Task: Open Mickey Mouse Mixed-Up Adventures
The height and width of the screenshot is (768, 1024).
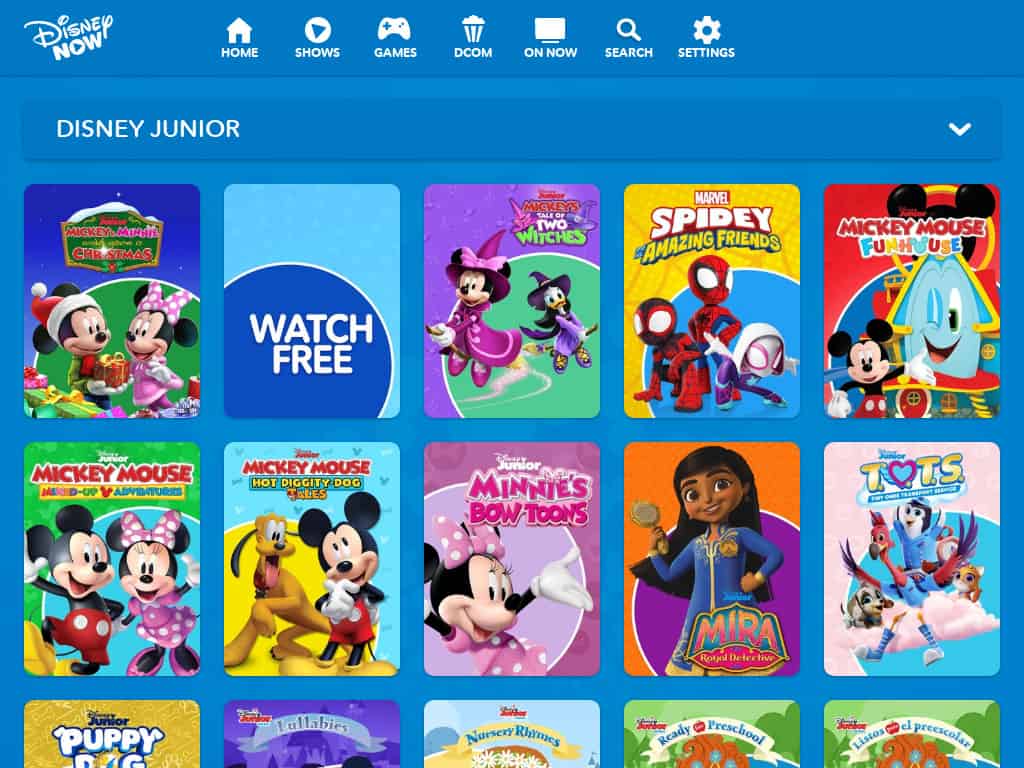Action: coord(112,559)
